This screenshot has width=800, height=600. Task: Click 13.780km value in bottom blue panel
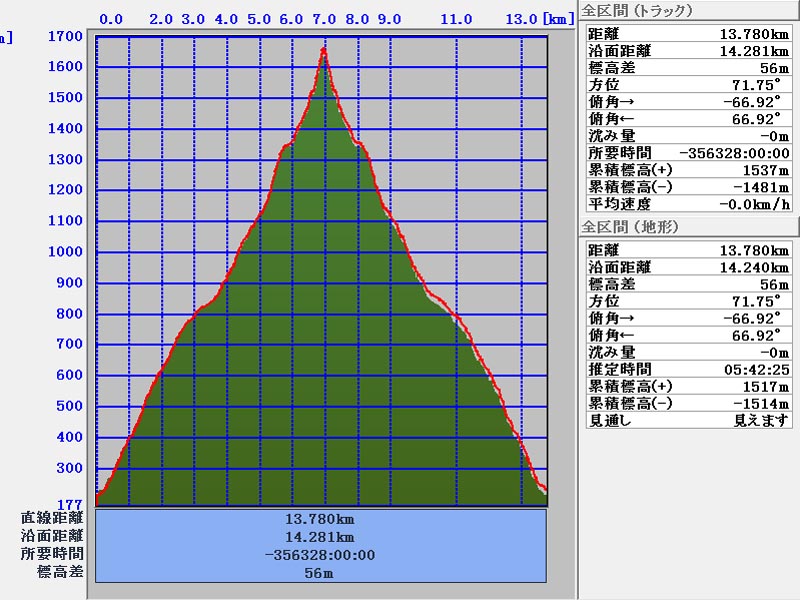click(320, 519)
